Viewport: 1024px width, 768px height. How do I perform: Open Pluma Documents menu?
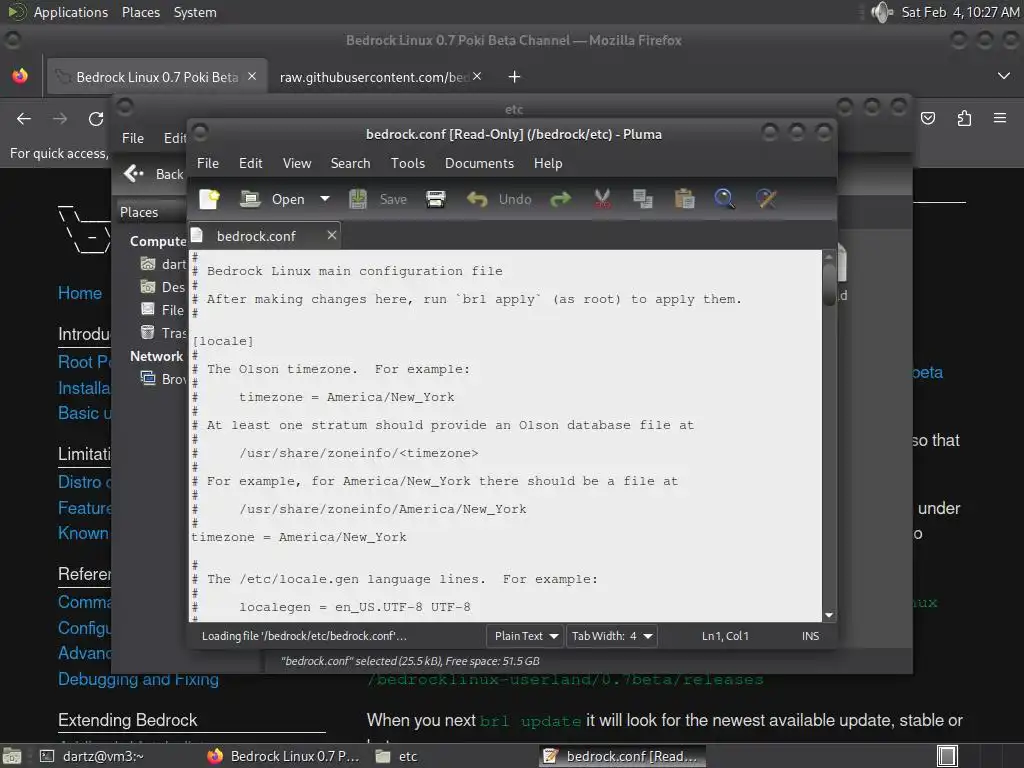[479, 163]
